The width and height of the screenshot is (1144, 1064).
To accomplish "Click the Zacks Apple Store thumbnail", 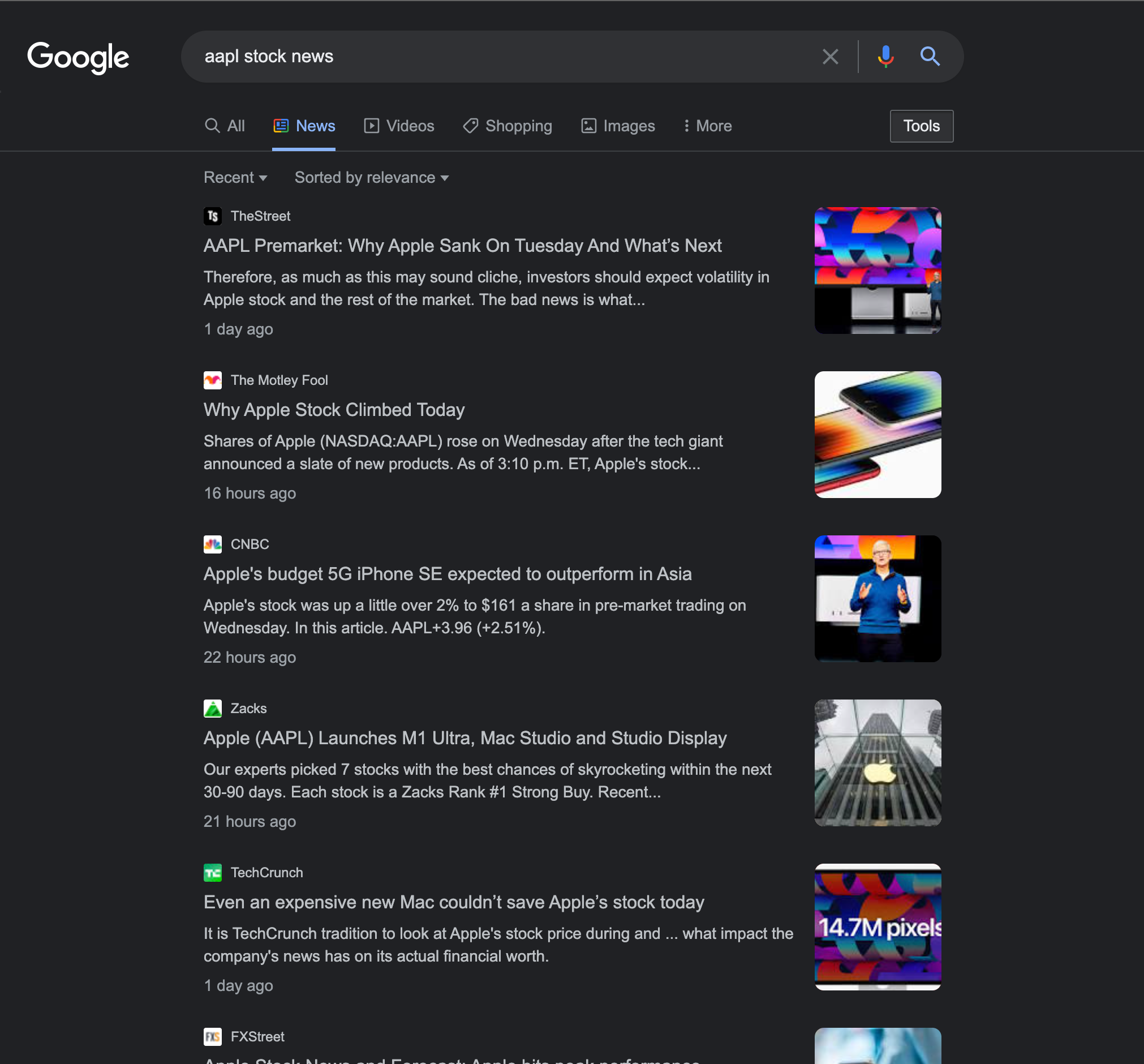I will coord(878,762).
